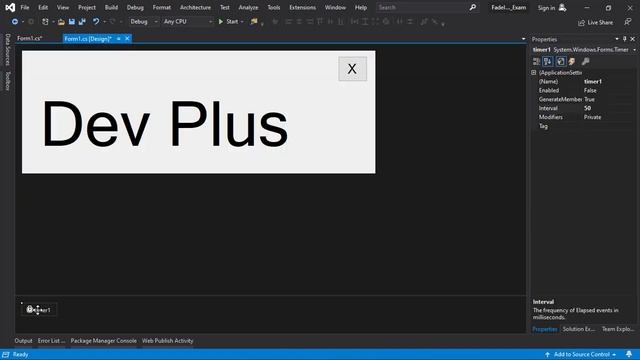The height and width of the screenshot is (360, 640).
Task: Click the search magnifier icon in title bar
Action: pos(472,7)
